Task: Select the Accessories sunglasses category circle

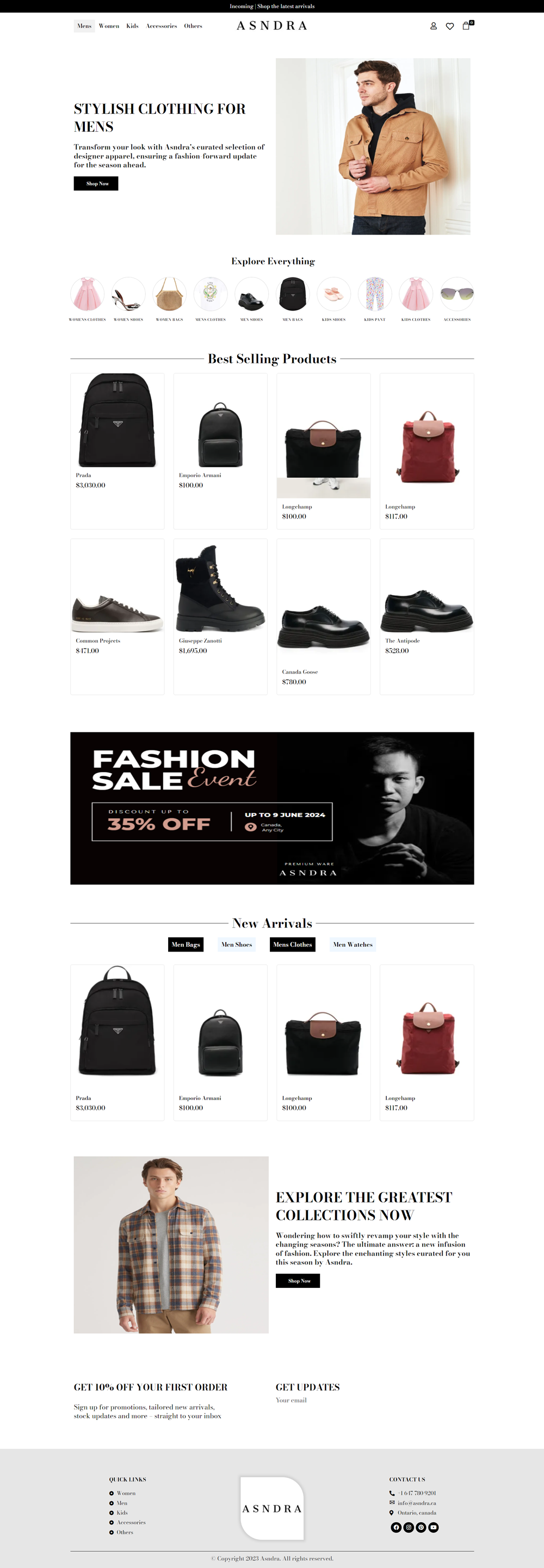Action: coord(457,294)
